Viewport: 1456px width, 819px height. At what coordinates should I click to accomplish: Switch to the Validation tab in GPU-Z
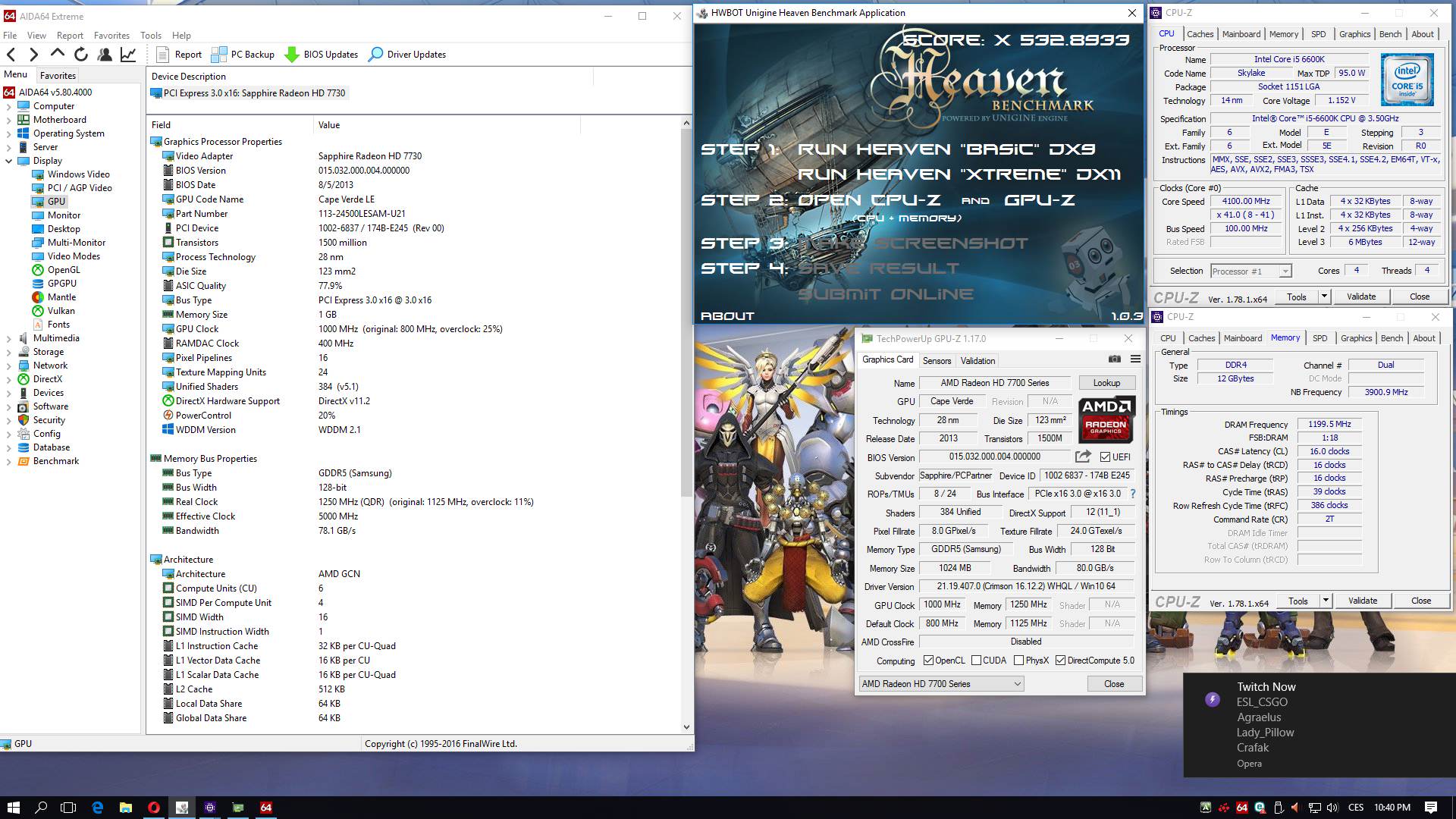click(x=977, y=361)
